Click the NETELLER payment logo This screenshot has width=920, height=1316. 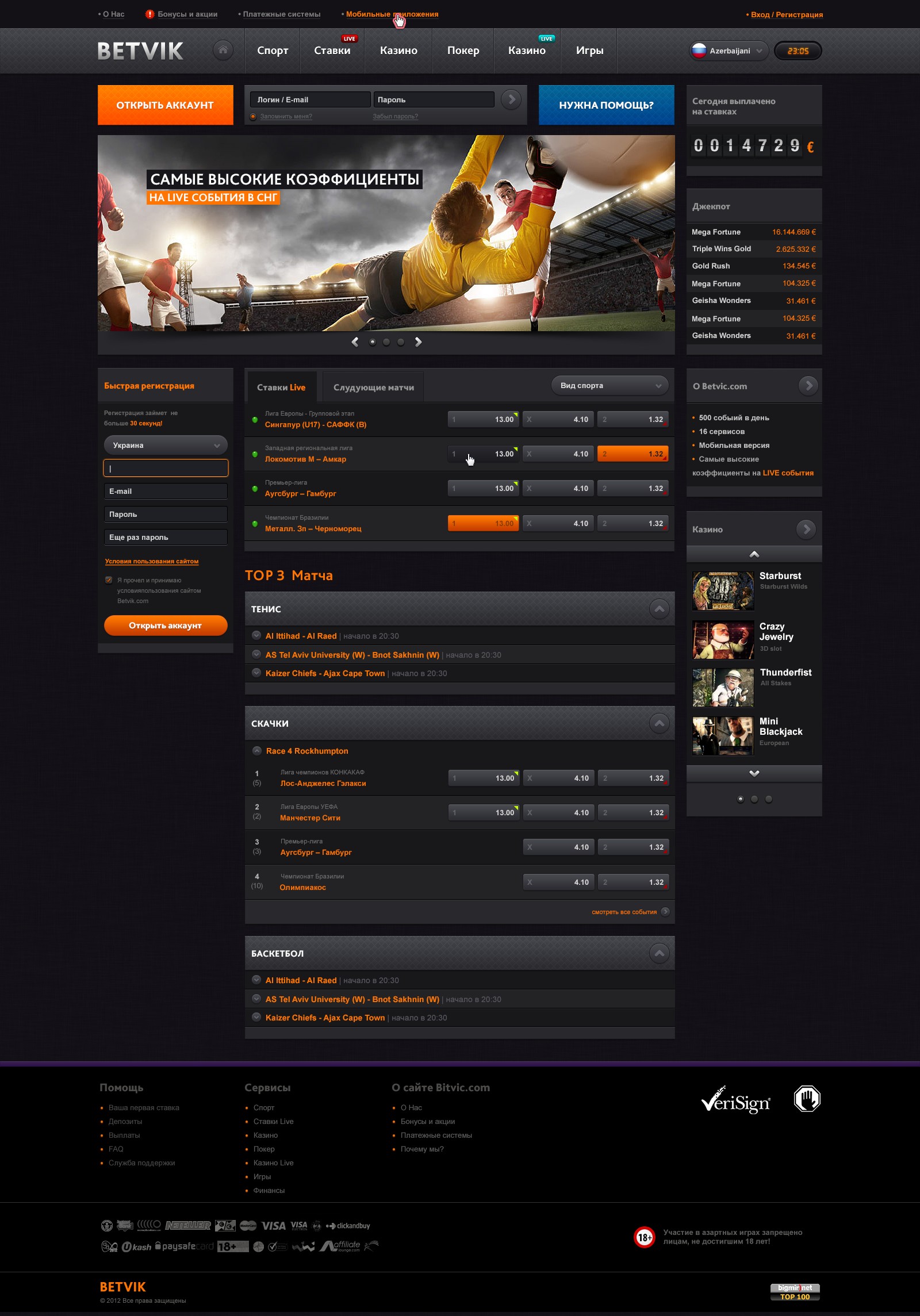point(188,1226)
